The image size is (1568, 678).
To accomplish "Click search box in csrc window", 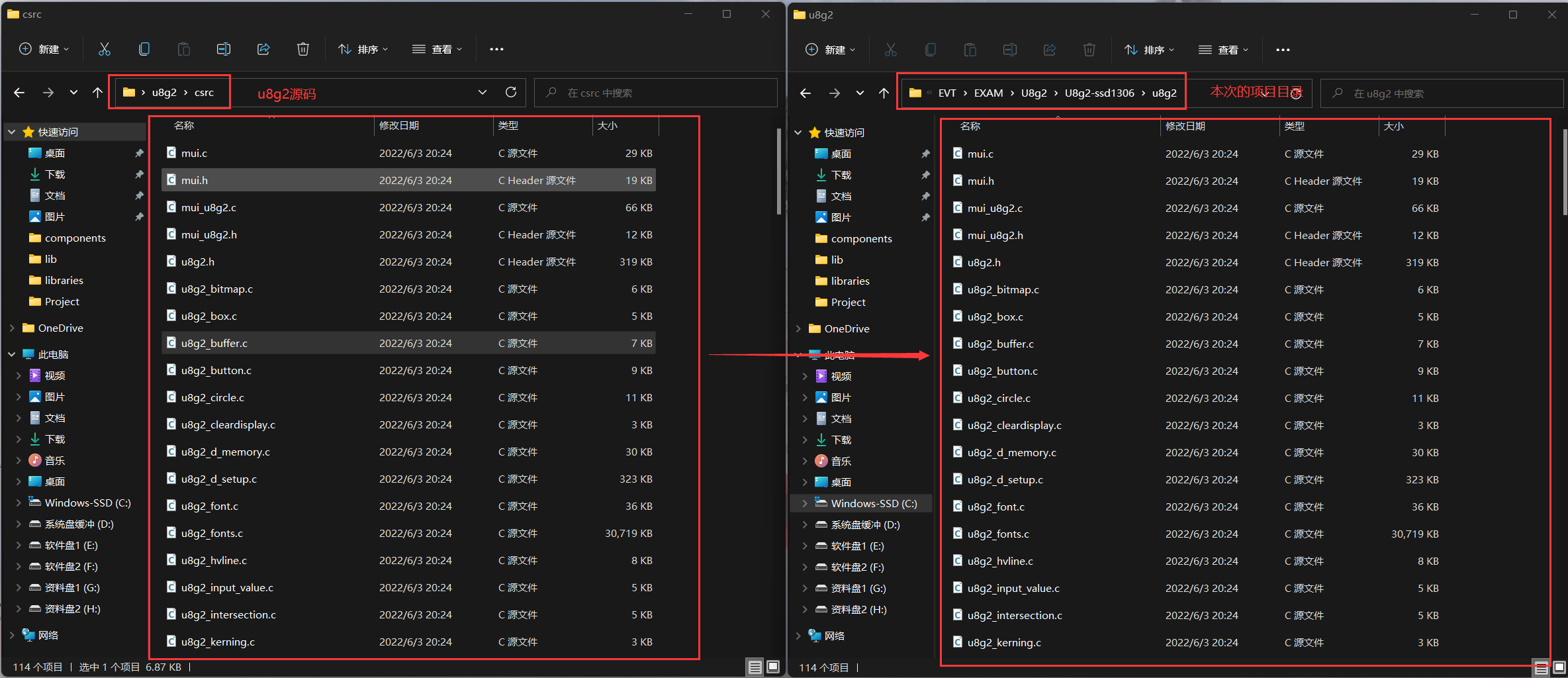I will point(655,93).
